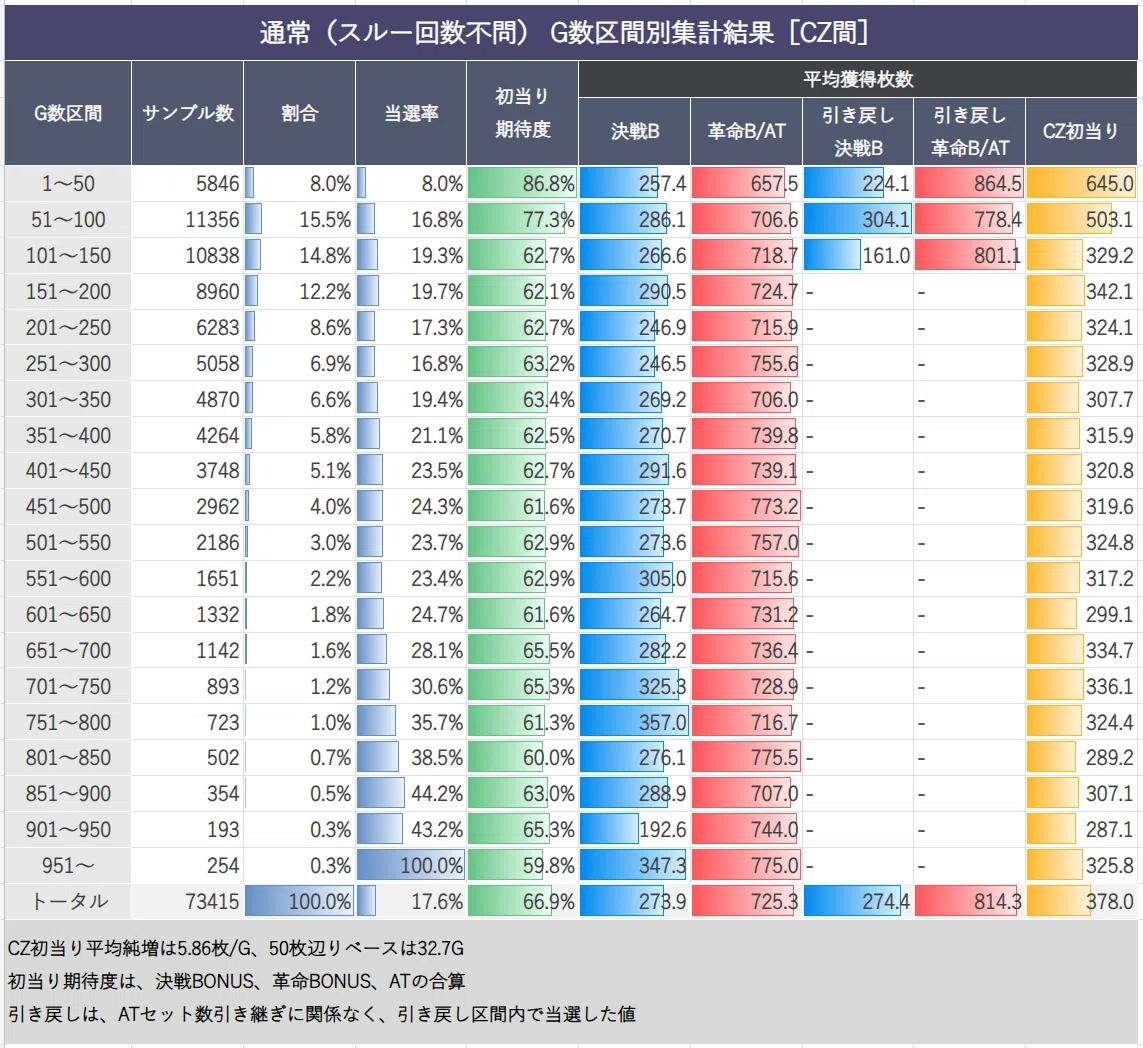
Task: Select the footnote about CZ初当り平均純増
Action: pyautogui.click(x=235, y=948)
